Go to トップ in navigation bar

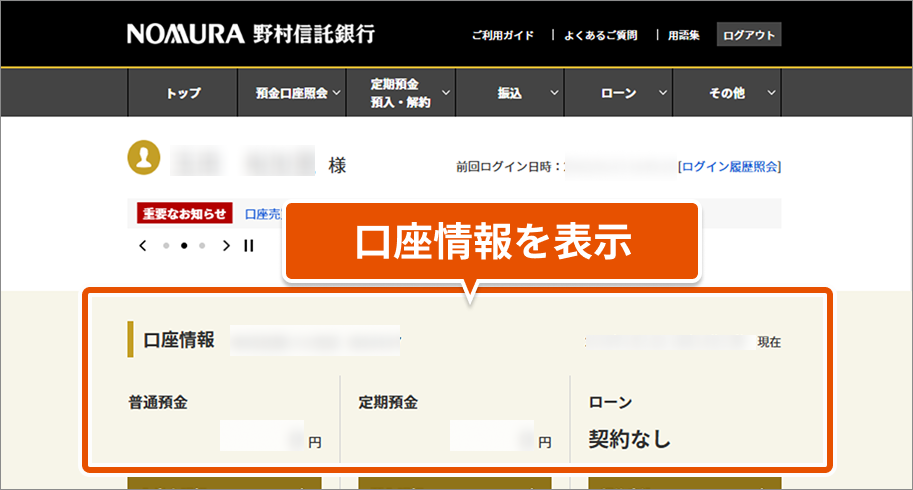(183, 93)
